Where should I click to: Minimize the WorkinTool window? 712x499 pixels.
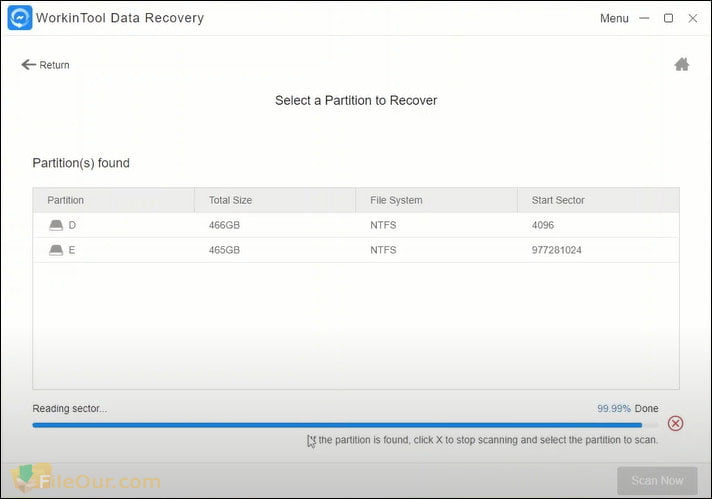tap(644, 18)
